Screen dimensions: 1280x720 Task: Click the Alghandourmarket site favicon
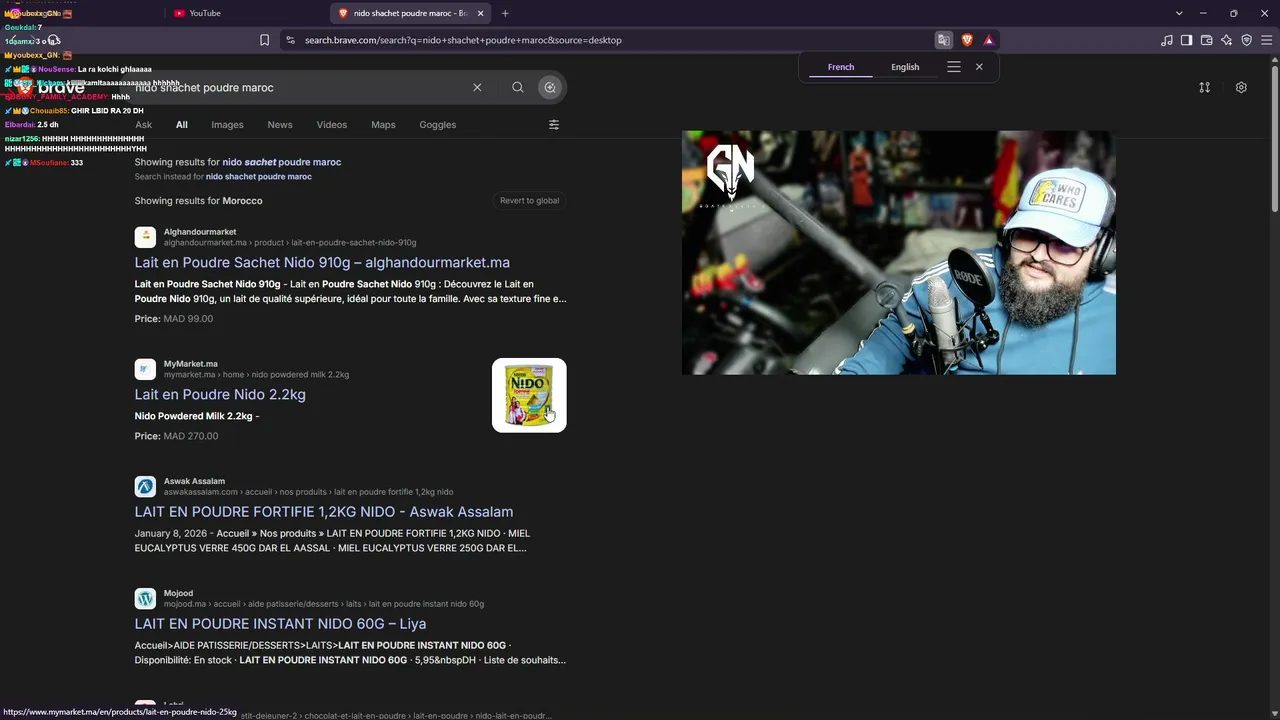[x=146, y=237]
